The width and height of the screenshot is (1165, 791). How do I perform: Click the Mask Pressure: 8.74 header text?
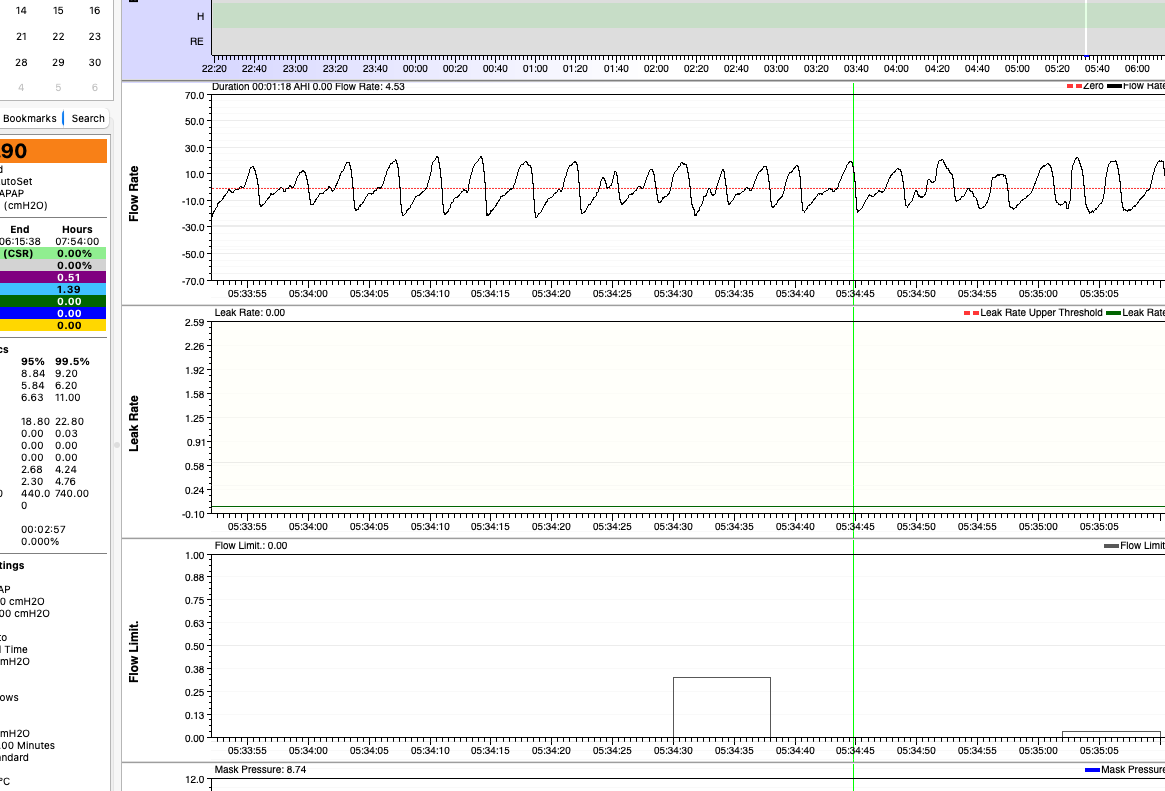pyautogui.click(x=260, y=769)
